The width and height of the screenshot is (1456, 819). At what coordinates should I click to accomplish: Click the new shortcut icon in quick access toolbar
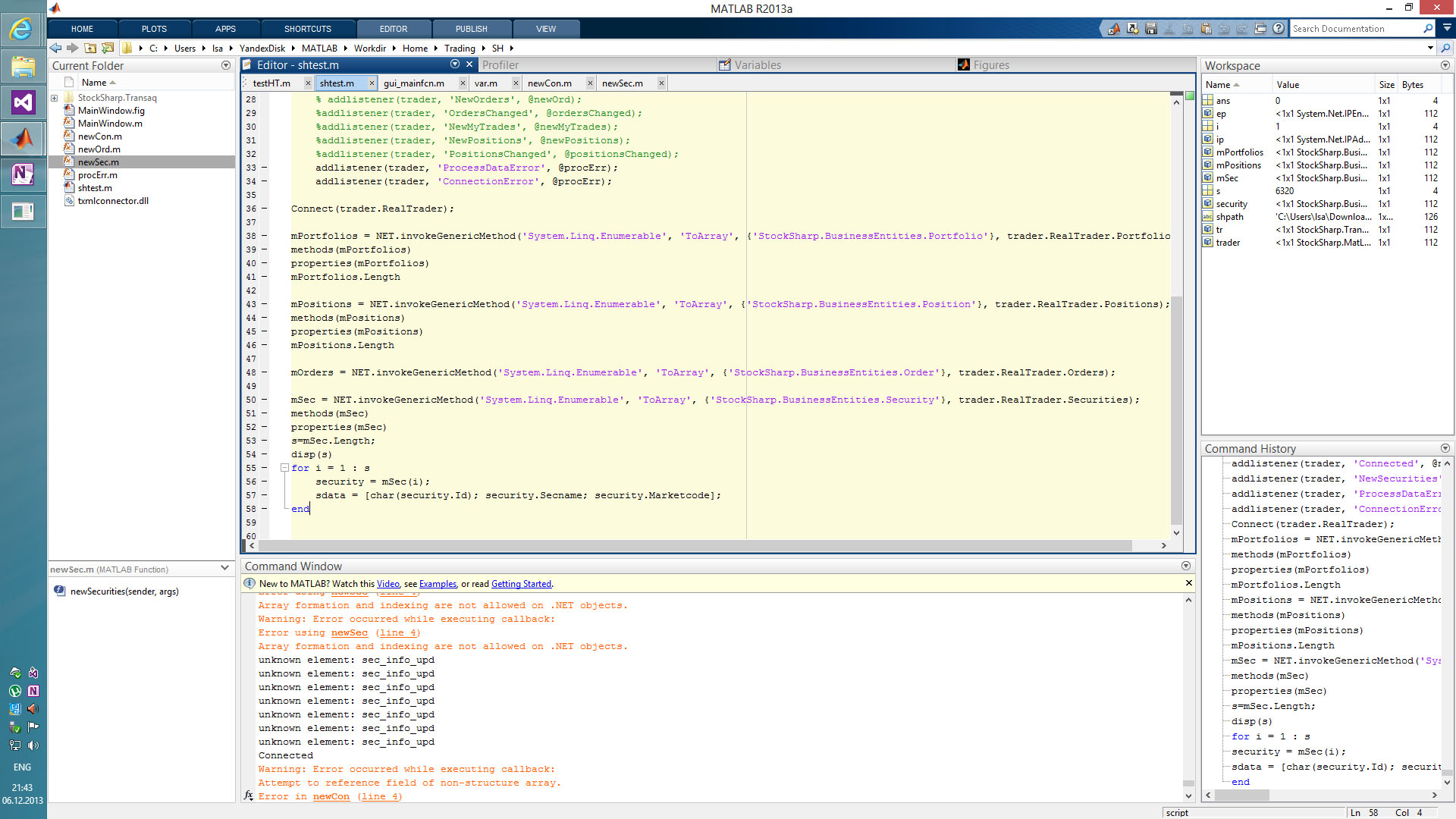point(1132,29)
